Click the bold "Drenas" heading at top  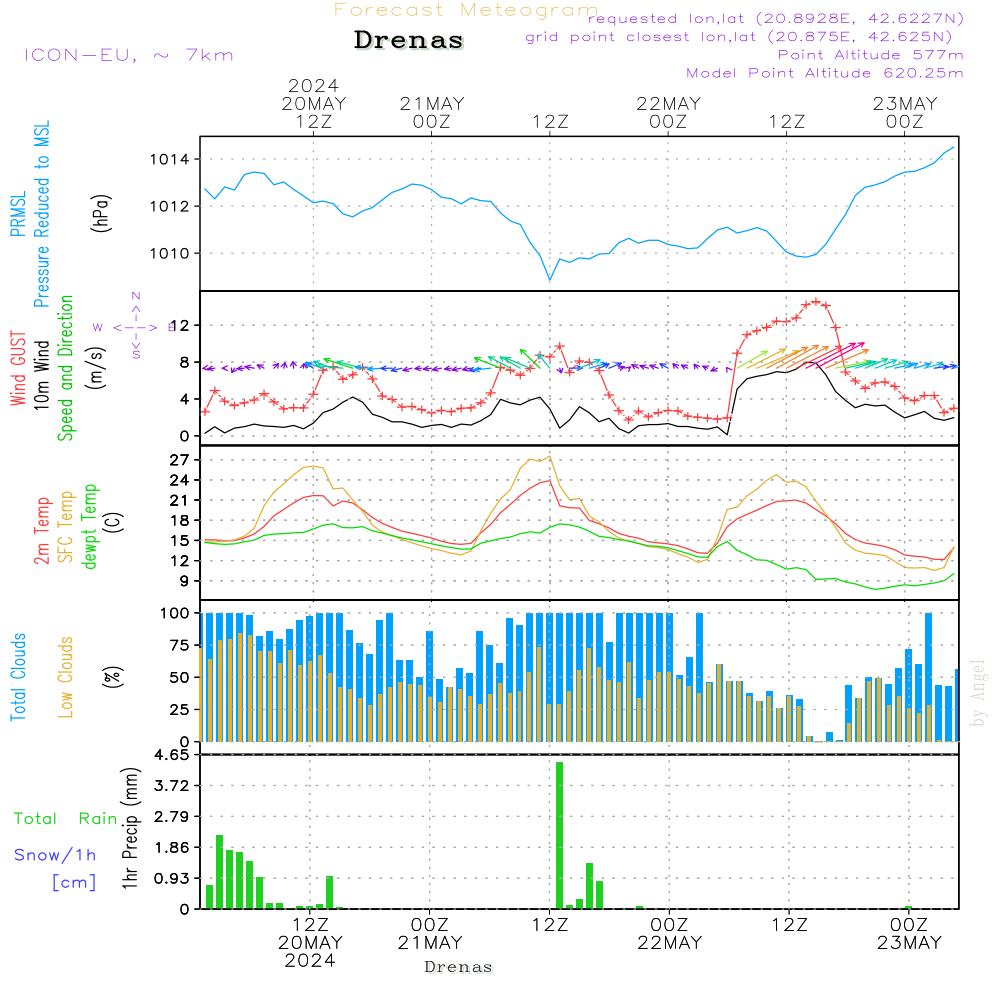click(408, 40)
